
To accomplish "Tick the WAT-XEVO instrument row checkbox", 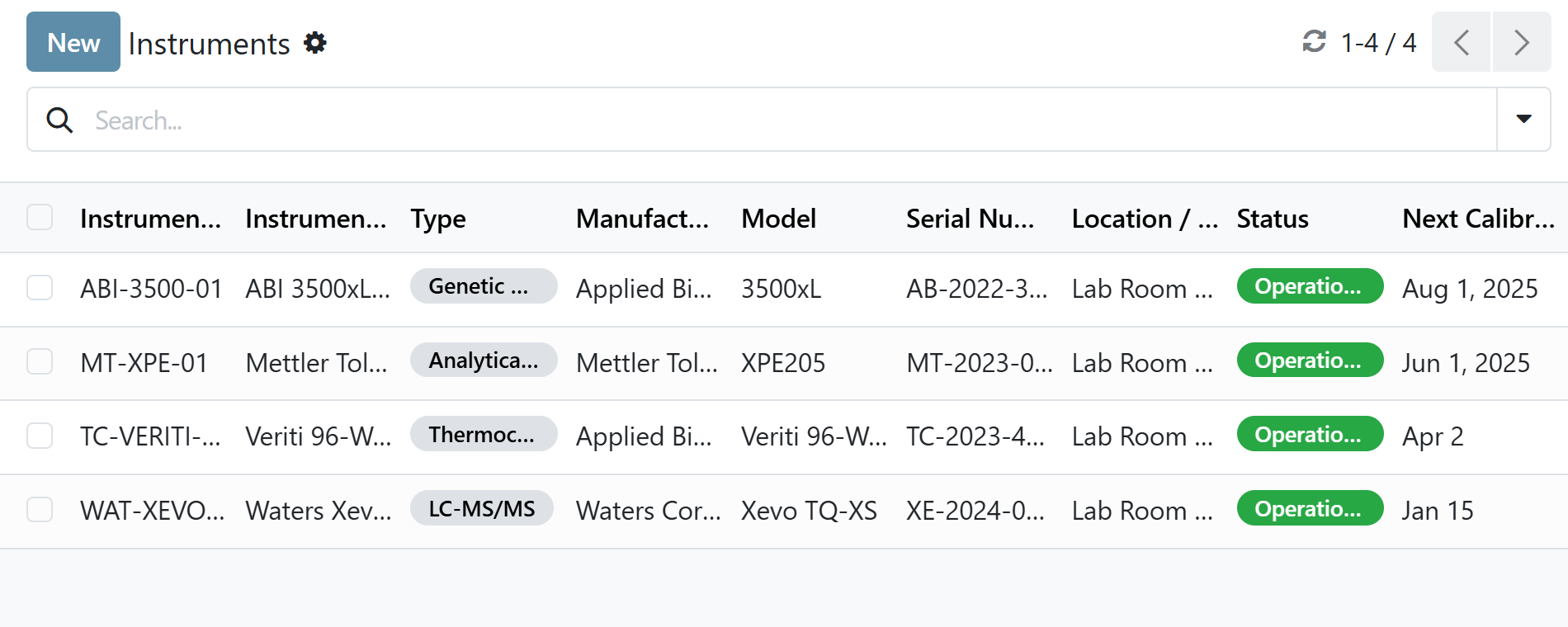I will click(x=40, y=510).
